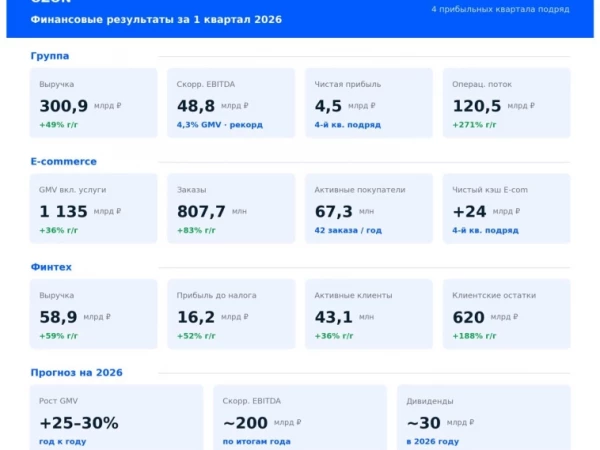
Task: Click the GMV value 1 135
Action: coord(64,212)
